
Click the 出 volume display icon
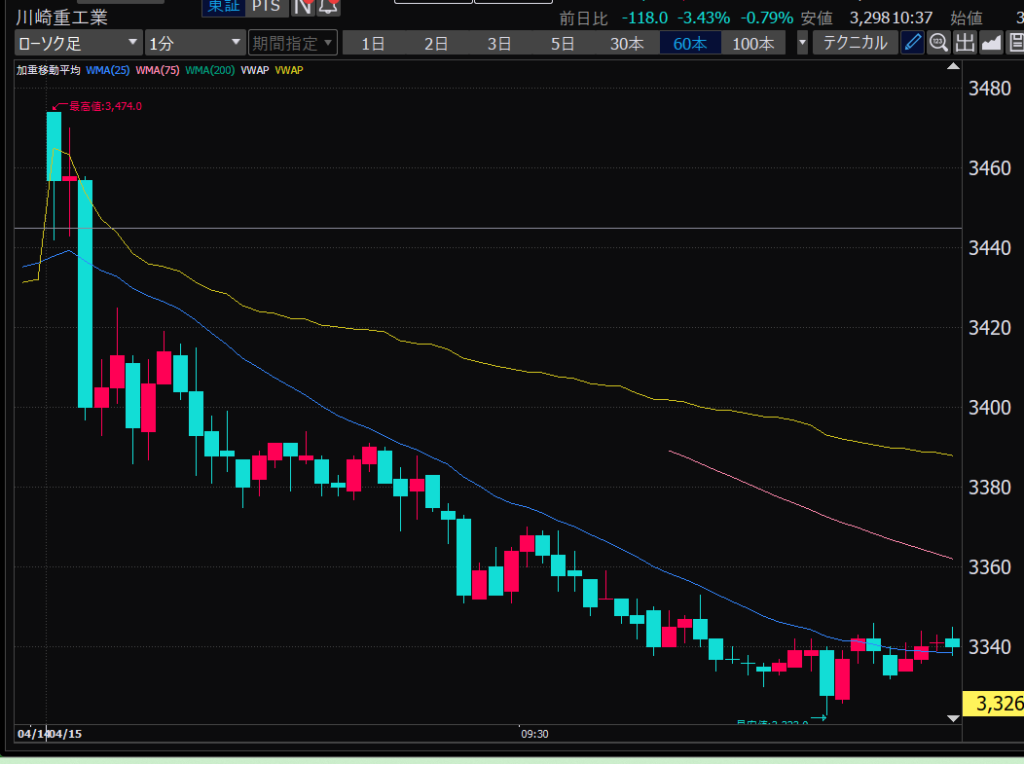point(964,43)
